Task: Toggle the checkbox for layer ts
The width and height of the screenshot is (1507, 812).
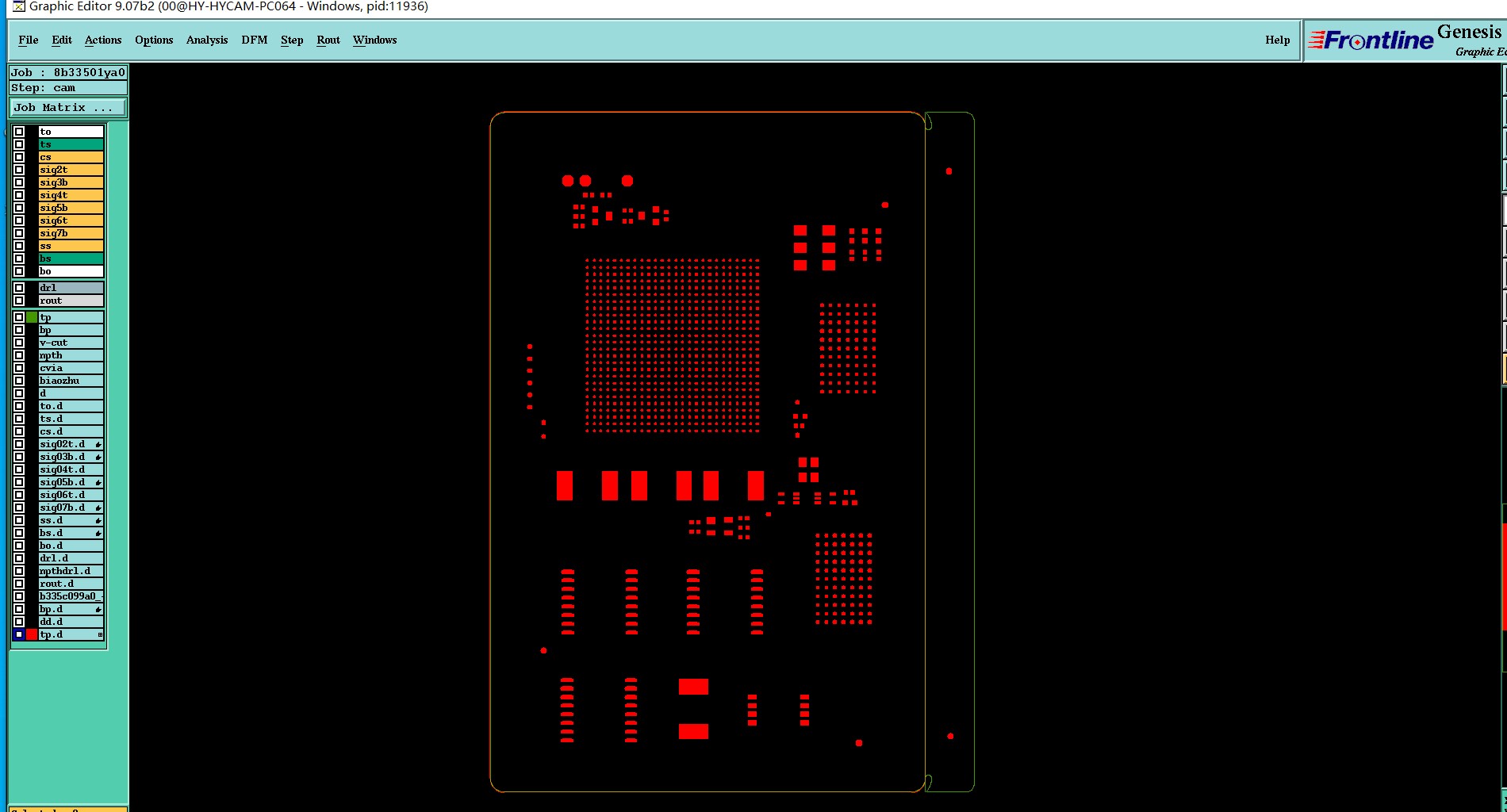Action: [19, 144]
